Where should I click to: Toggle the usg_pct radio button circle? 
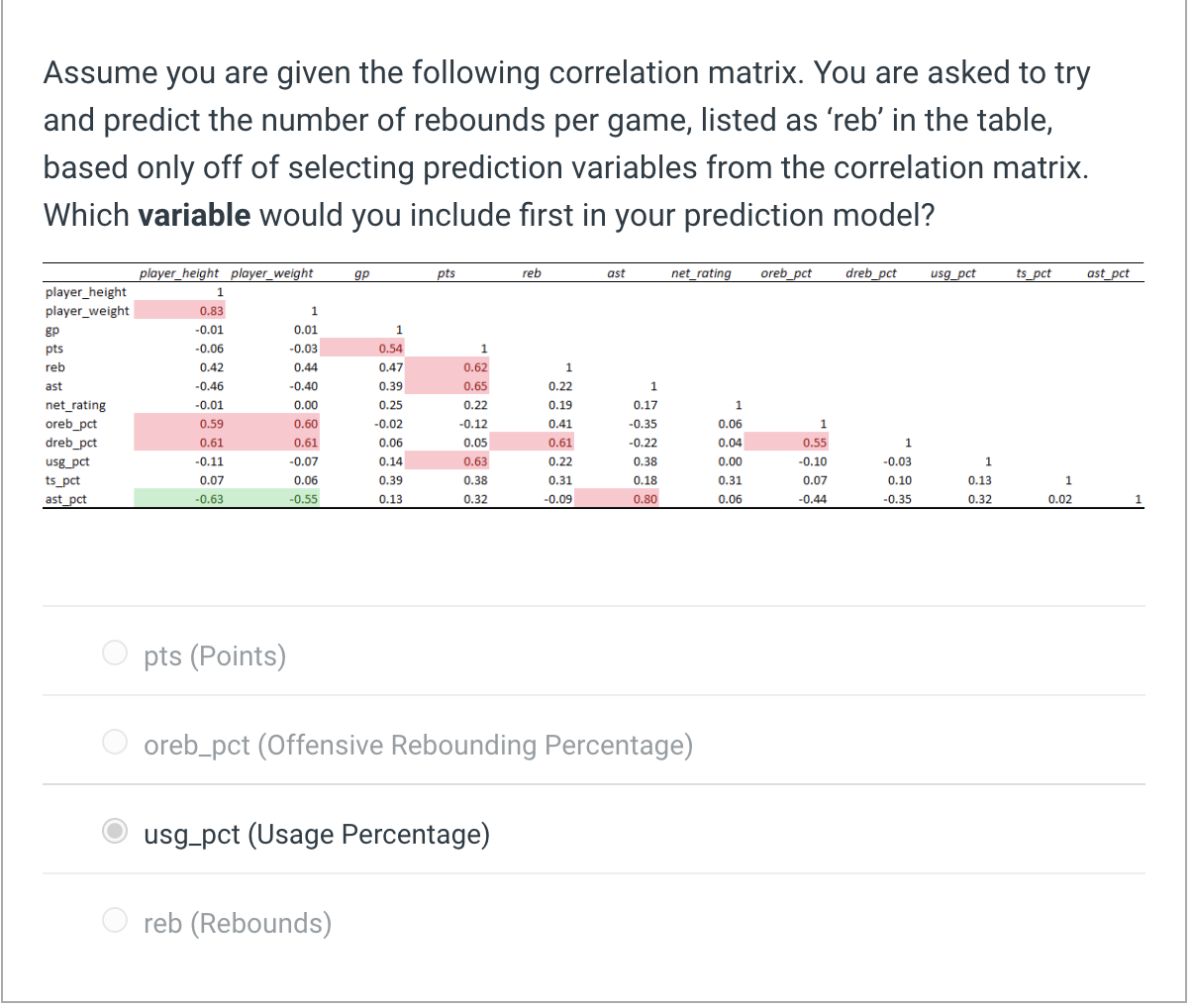point(116,832)
